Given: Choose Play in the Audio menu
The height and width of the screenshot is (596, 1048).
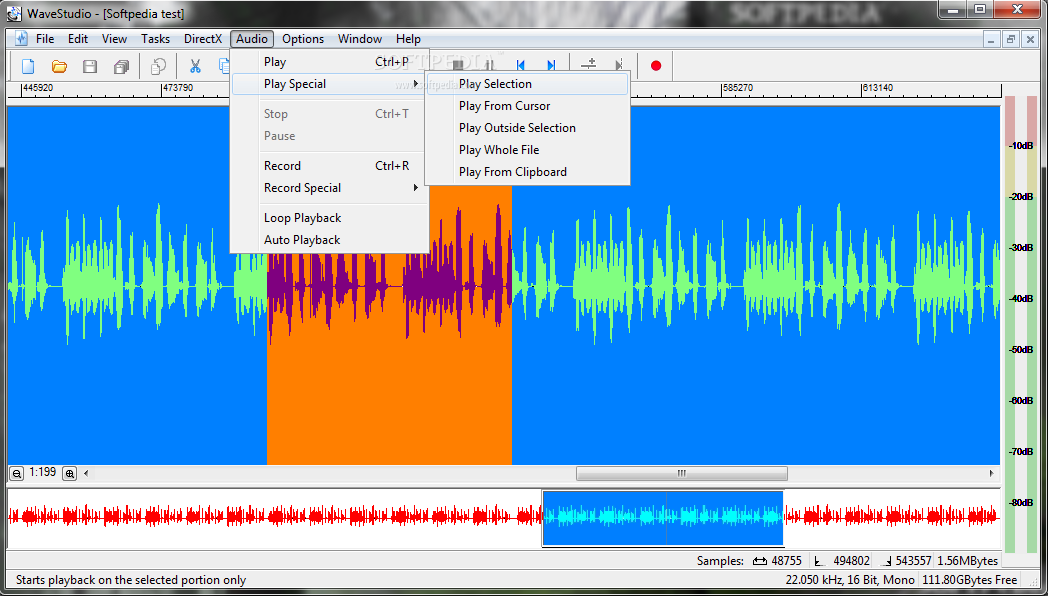Looking at the screenshot, I should [x=330, y=62].
